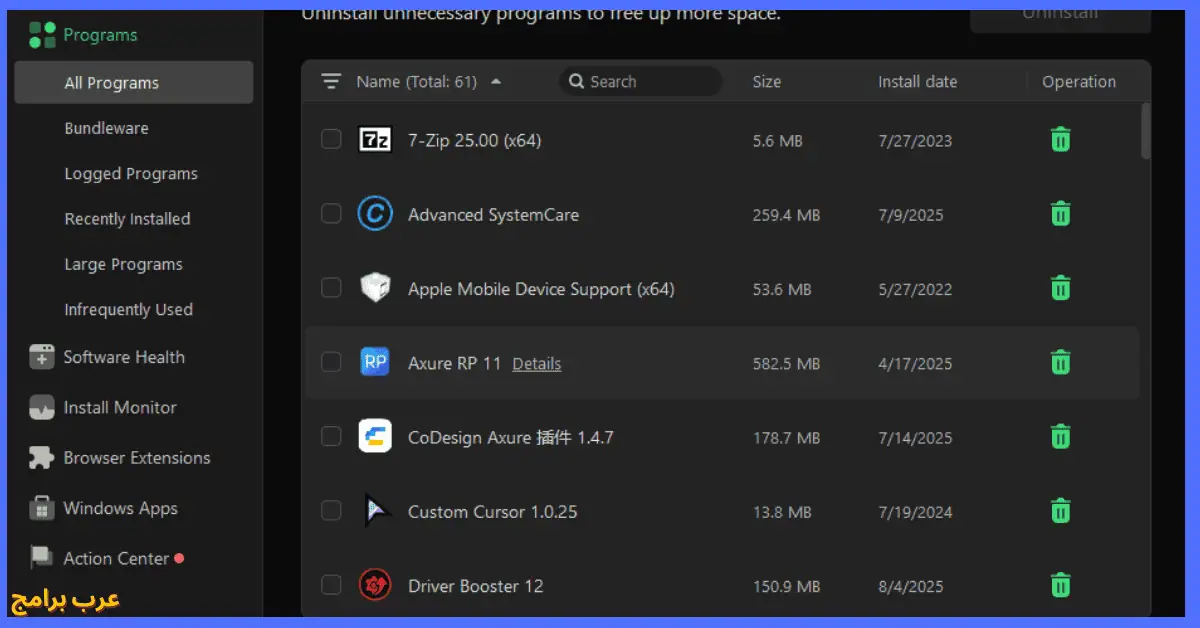This screenshot has height=628, width=1200.
Task: Click into the Search input field
Action: [640, 82]
